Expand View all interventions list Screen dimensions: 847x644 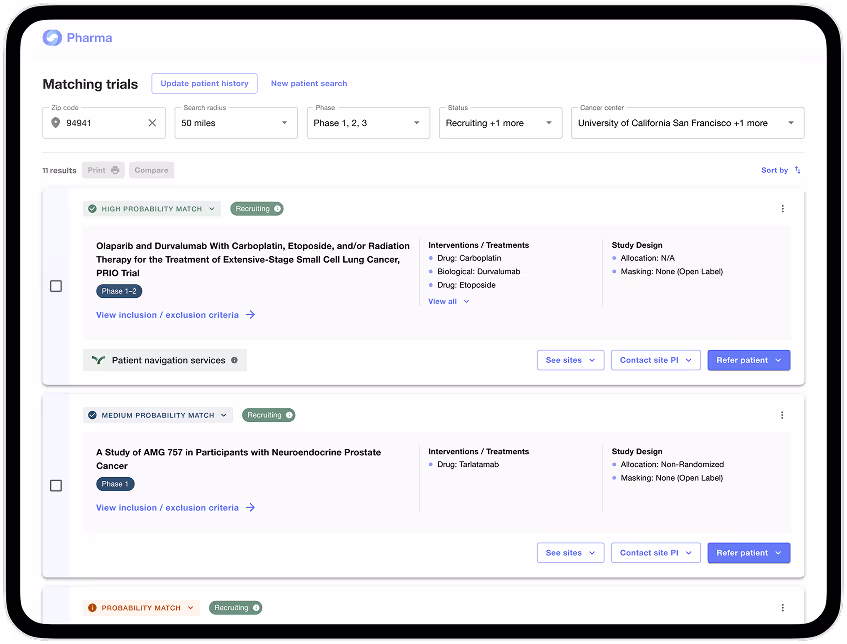(448, 301)
